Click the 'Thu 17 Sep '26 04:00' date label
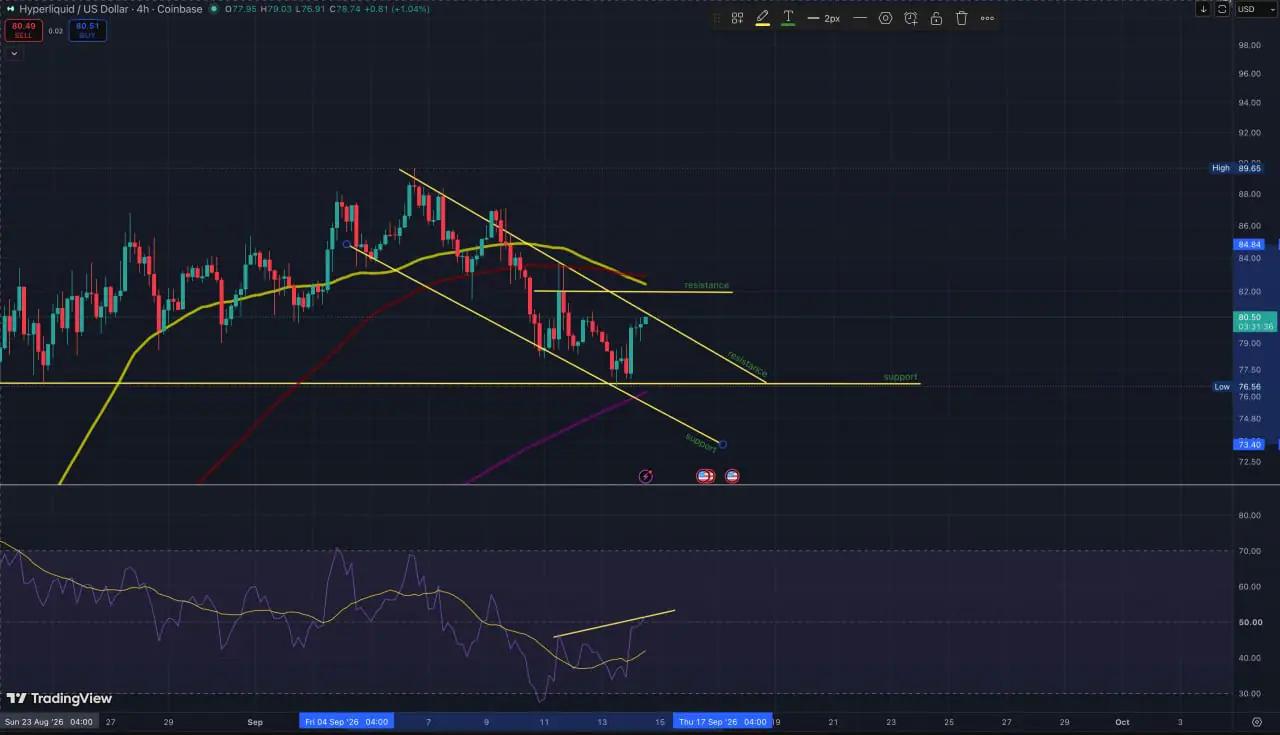 pyautogui.click(x=722, y=721)
